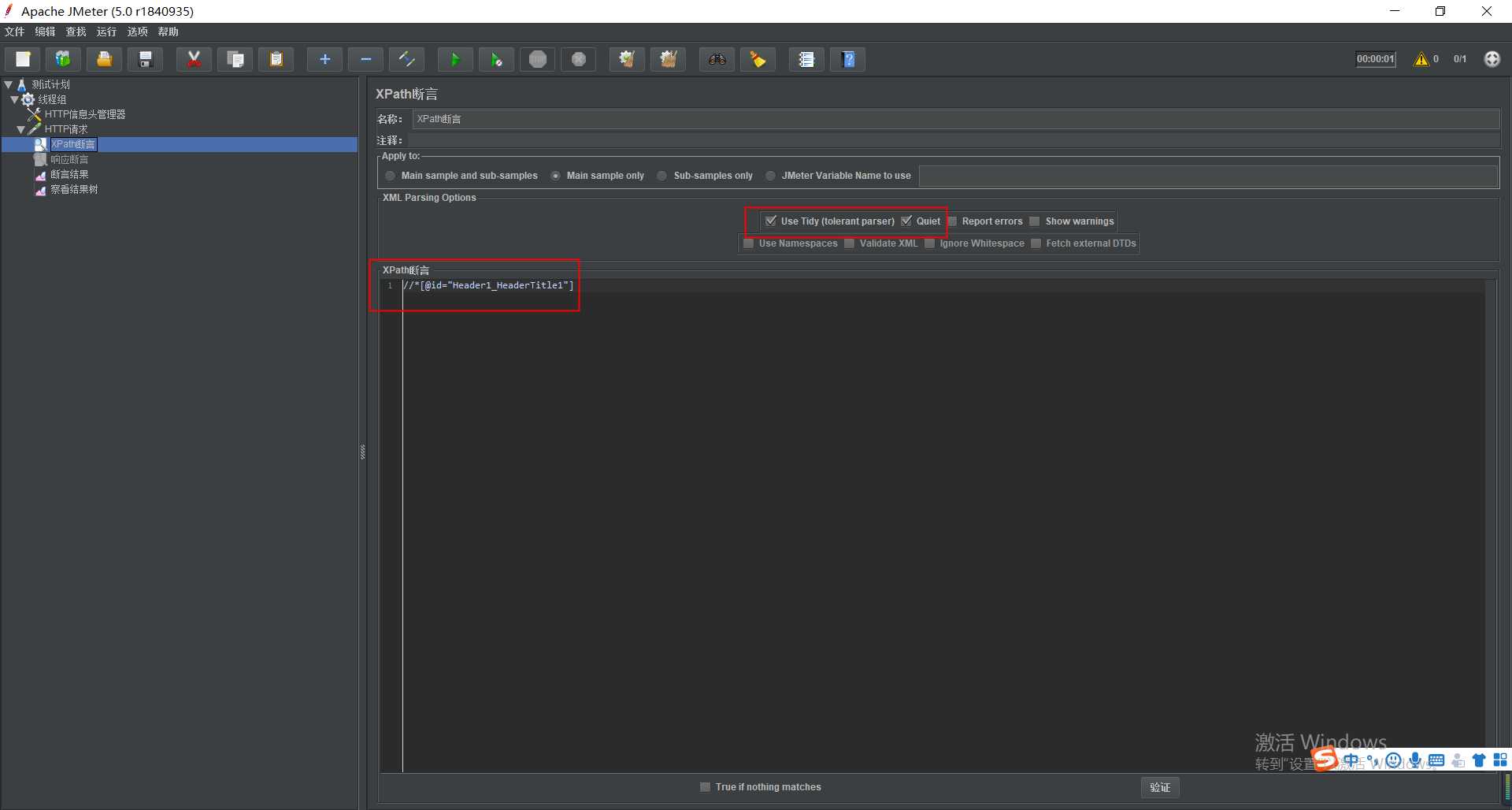Cut the selected element with scissors icon
The width and height of the screenshot is (1512, 810).
[194, 59]
